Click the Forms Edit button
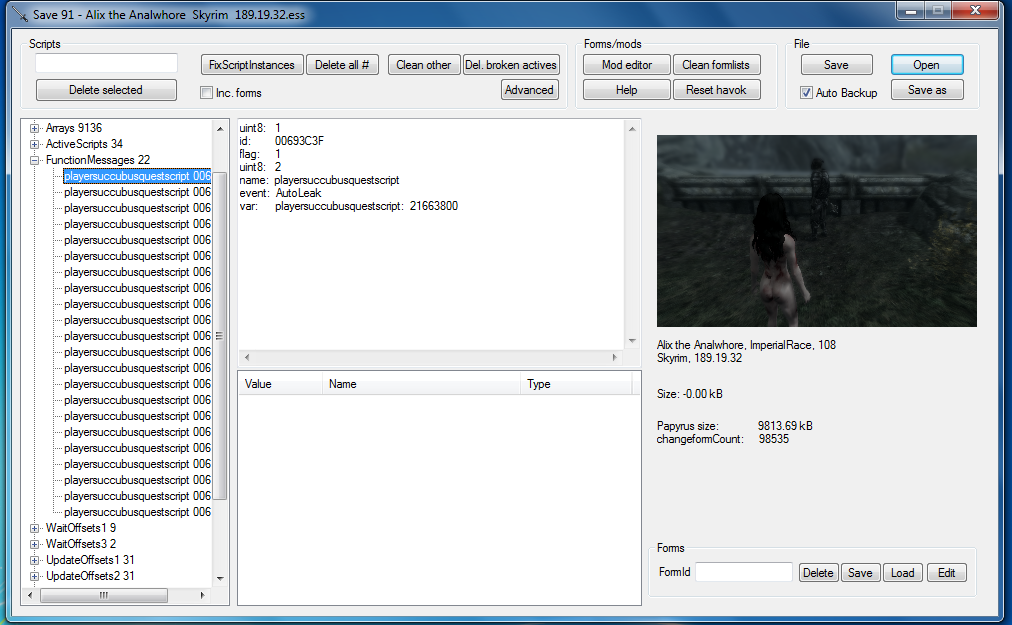 tap(947, 573)
